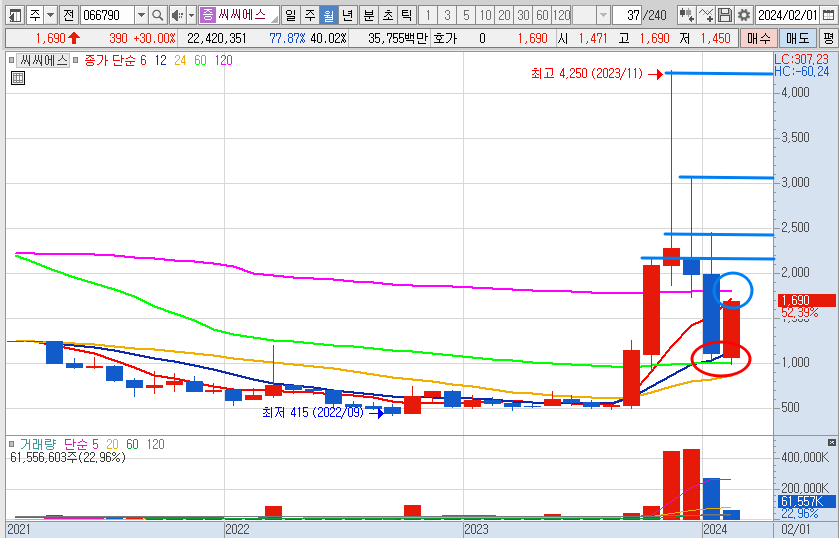Toggle the 종가 단순 moving average marker

(76, 60)
